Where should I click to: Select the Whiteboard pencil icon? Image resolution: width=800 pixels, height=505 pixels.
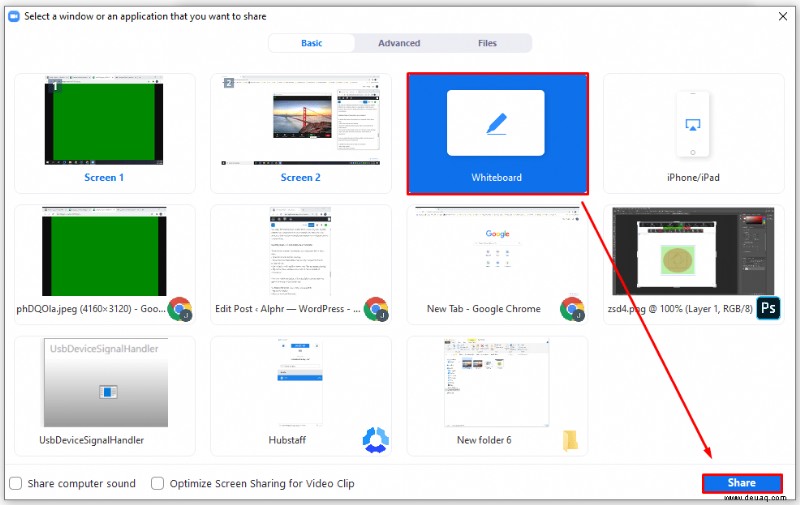coord(496,123)
